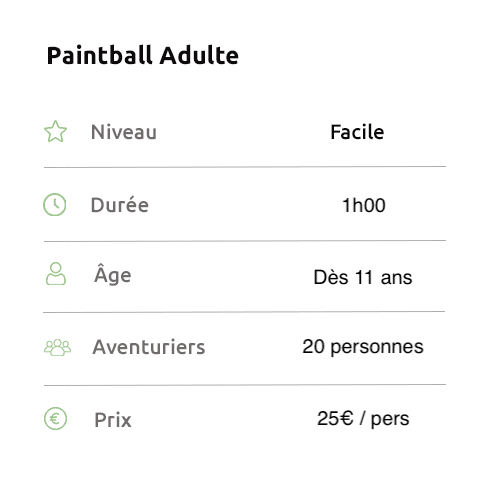Click the clock icon beside Durée
The image size is (500, 500).
[55, 204]
